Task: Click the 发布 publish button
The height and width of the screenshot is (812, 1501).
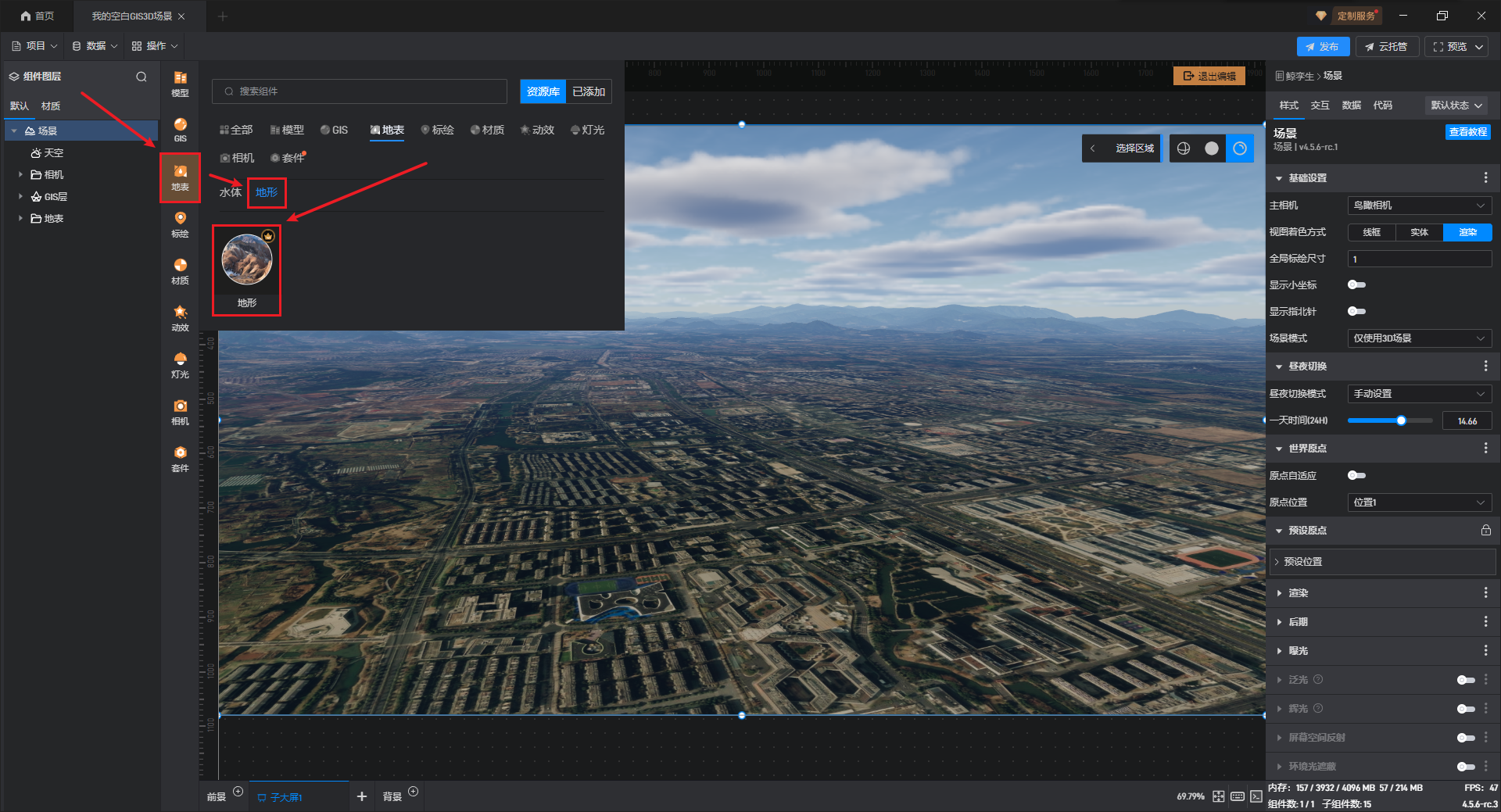Action: tap(1323, 47)
